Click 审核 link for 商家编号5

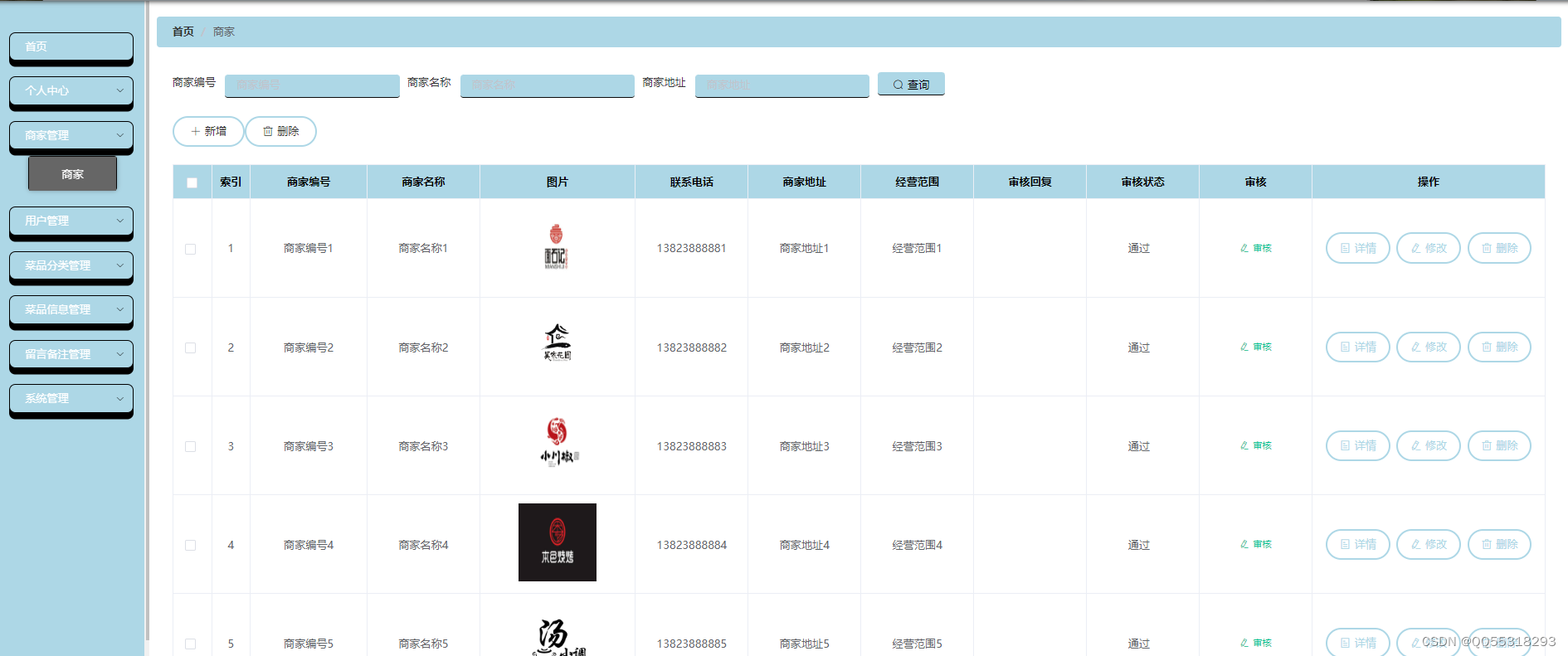pyautogui.click(x=1256, y=643)
